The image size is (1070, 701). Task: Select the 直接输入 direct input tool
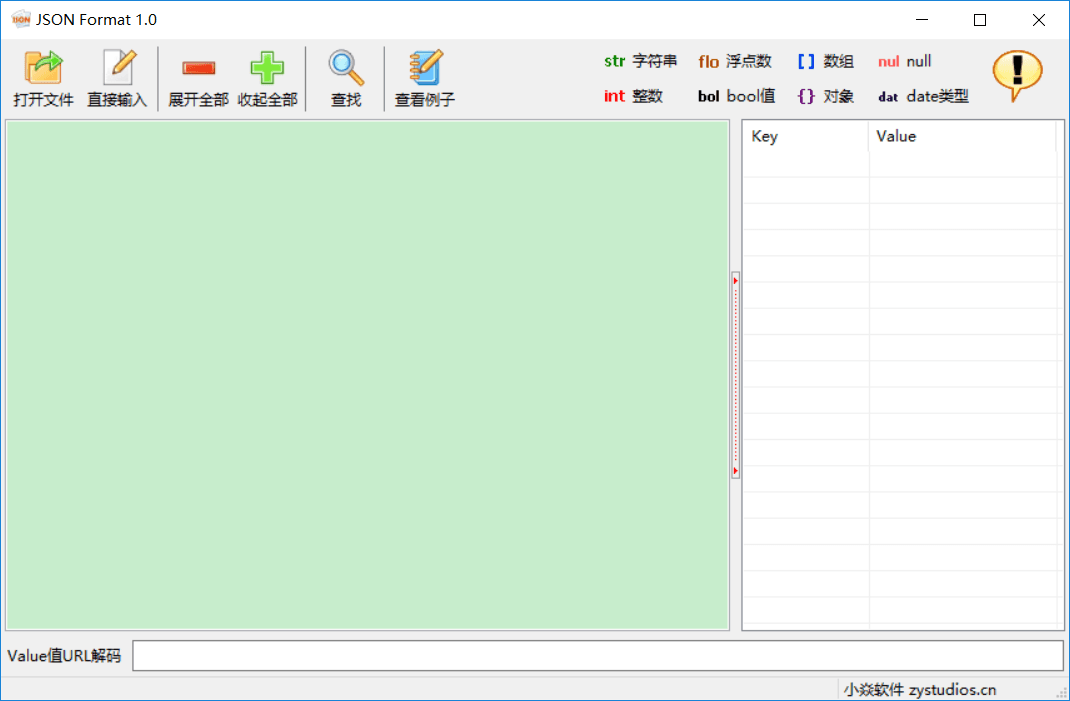pyautogui.click(x=117, y=78)
